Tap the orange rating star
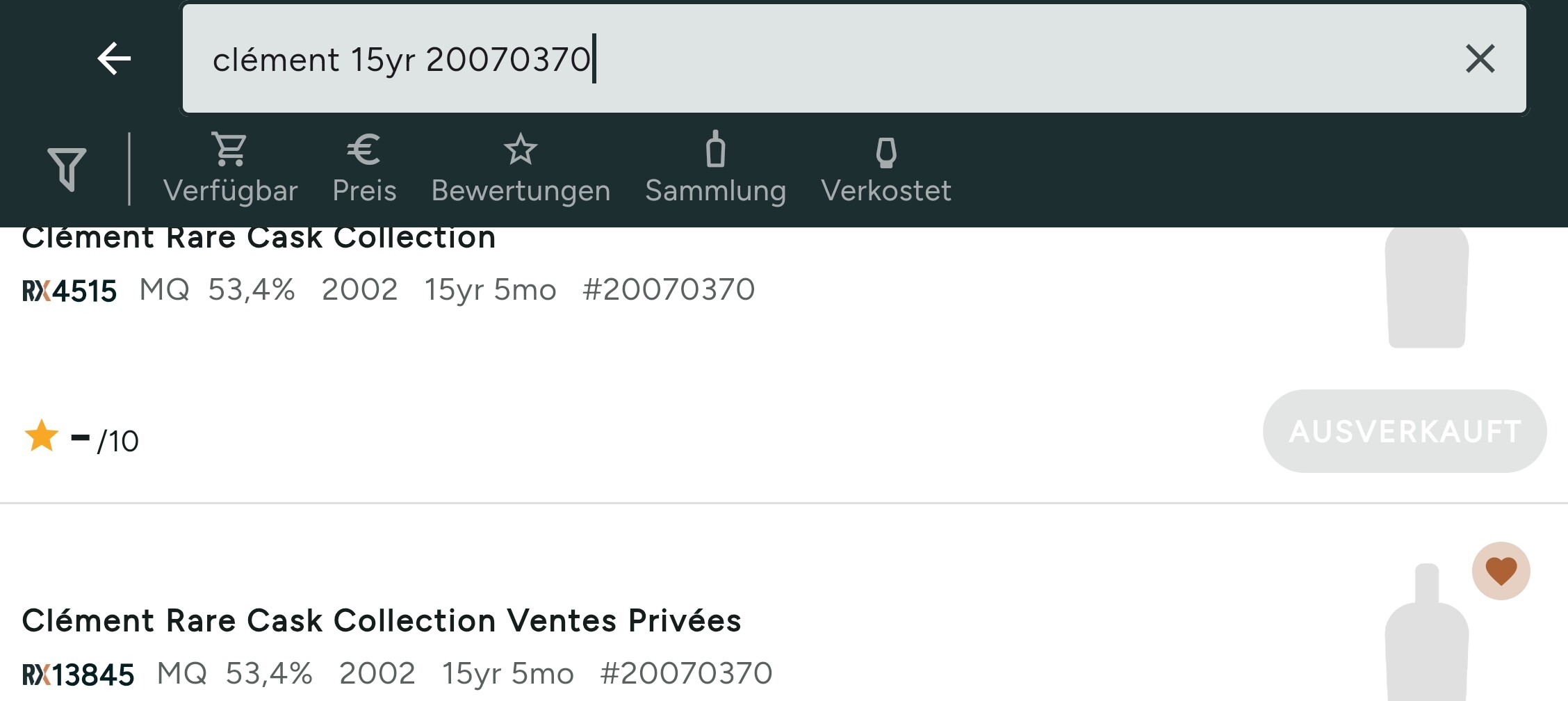This screenshot has width=1568, height=701. [41, 436]
